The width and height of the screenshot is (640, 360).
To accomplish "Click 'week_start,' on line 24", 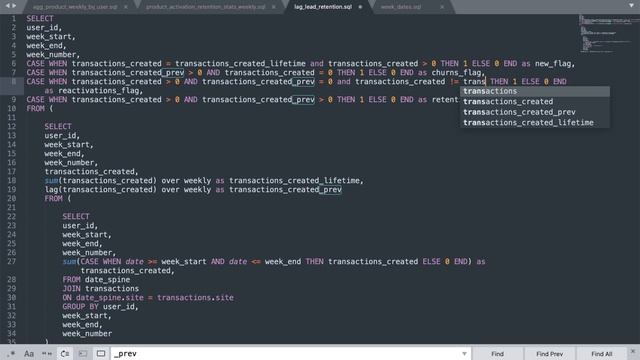I will (87, 235).
